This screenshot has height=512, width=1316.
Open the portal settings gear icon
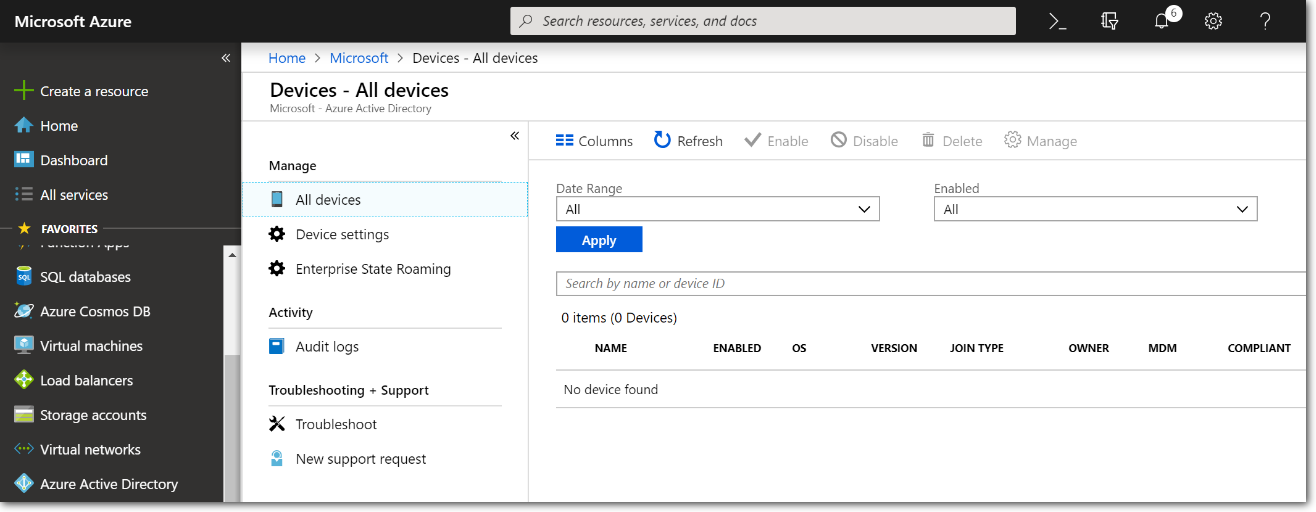[1213, 21]
